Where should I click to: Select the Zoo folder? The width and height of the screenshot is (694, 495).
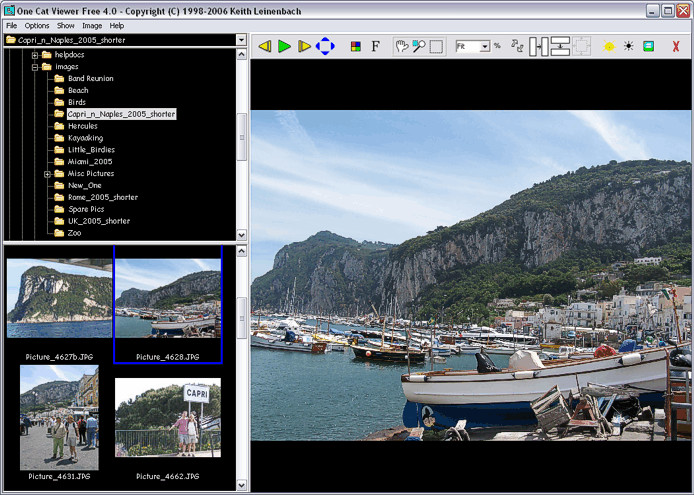tap(74, 233)
